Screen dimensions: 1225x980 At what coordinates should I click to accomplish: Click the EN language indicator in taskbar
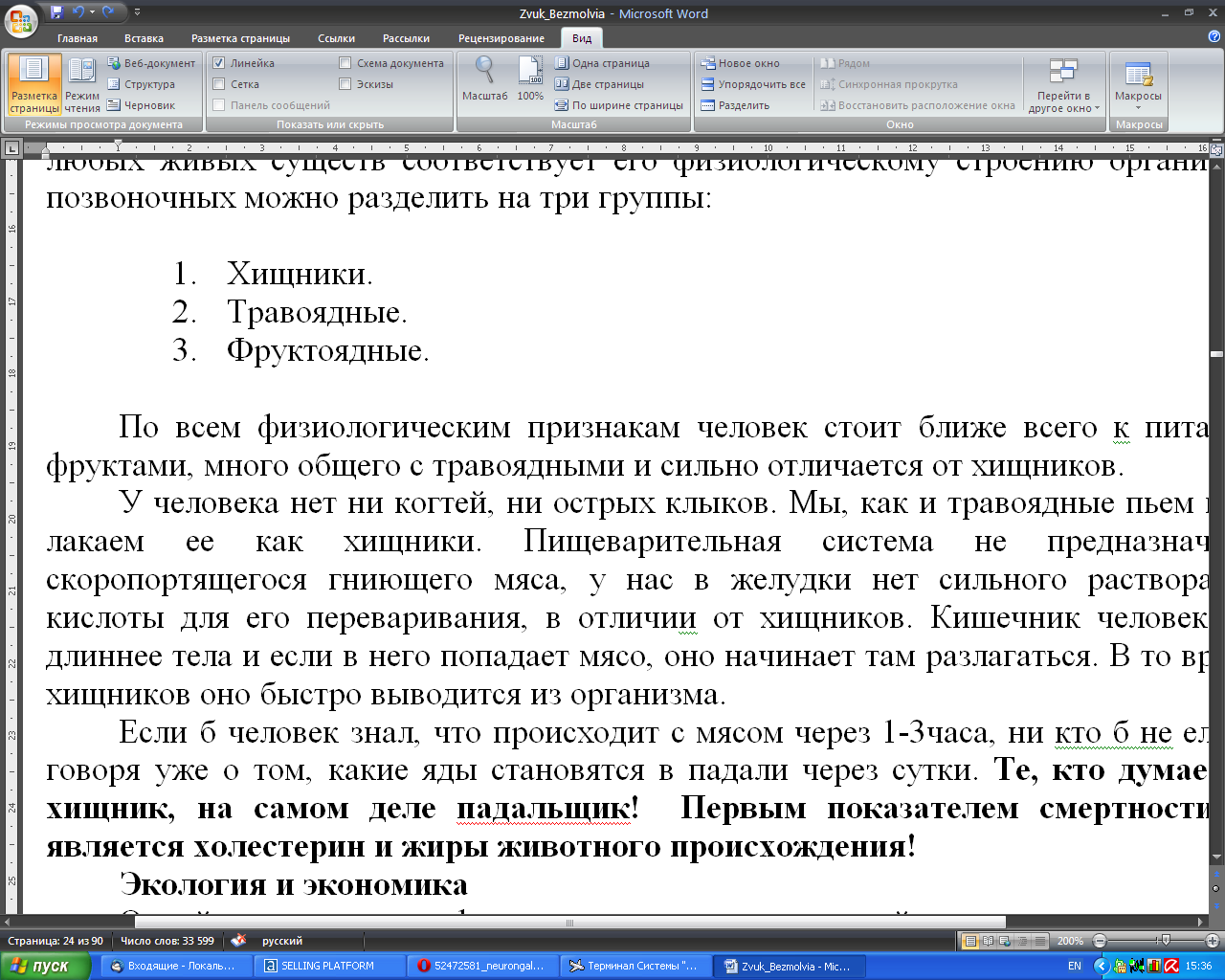pos(1075,966)
